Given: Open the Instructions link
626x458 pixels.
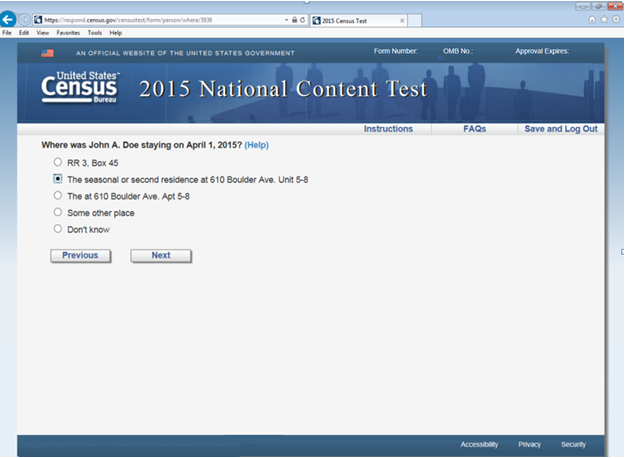Looking at the screenshot, I should click(x=388, y=129).
